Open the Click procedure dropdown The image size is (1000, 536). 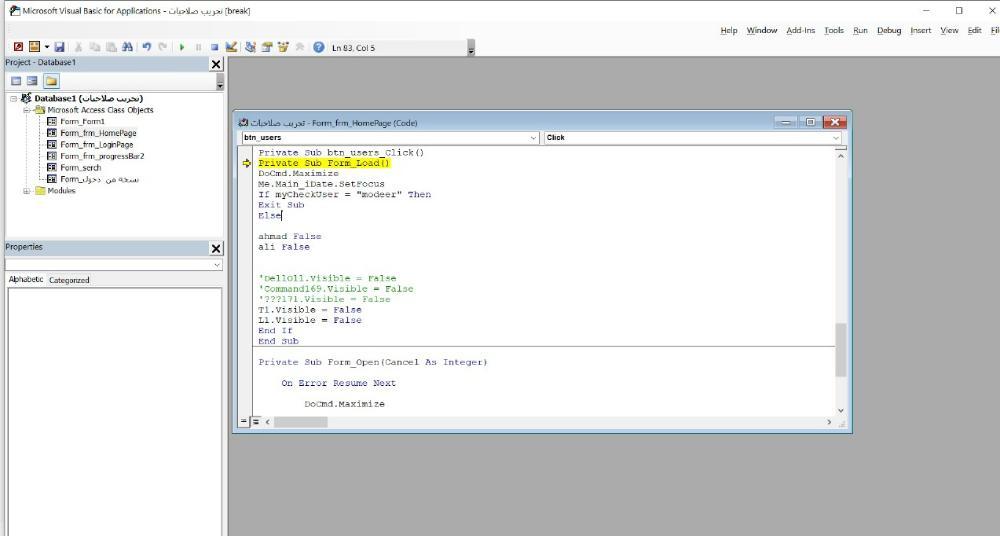(x=835, y=137)
